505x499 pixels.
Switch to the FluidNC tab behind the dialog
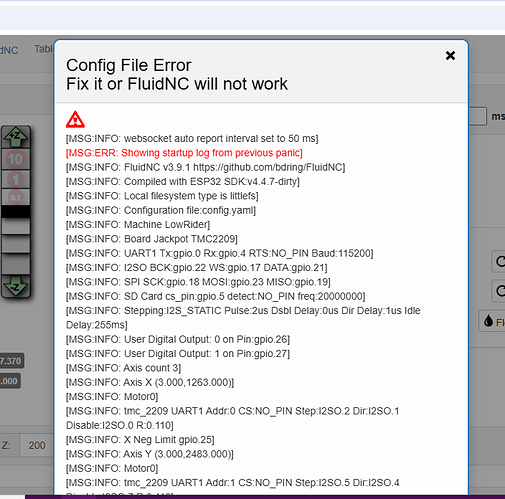pyautogui.click(x=9, y=50)
